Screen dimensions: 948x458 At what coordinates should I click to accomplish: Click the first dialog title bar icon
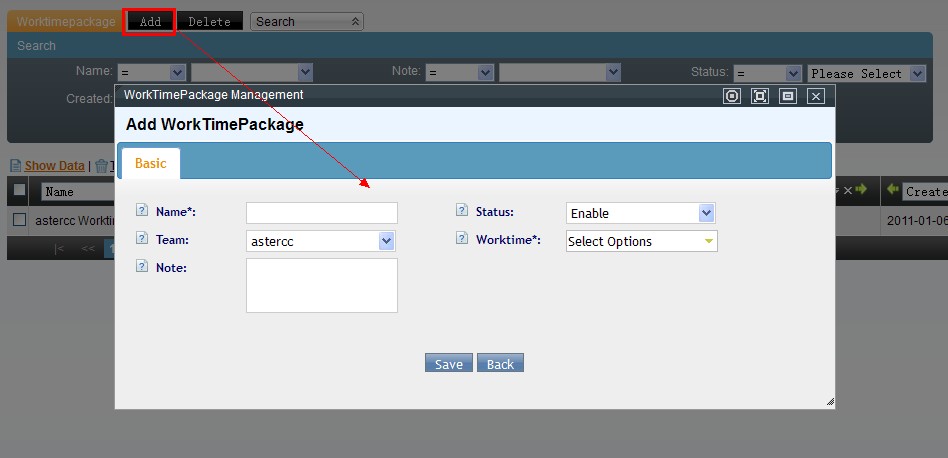tap(732, 96)
